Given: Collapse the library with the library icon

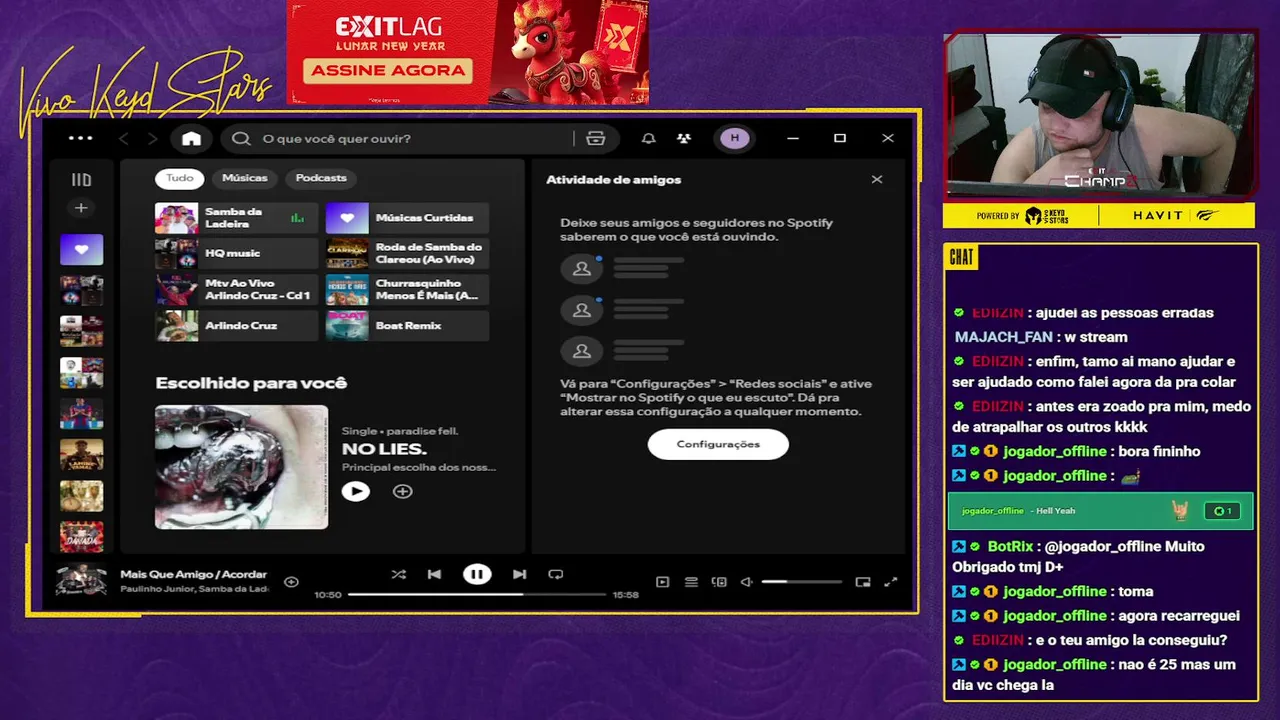Looking at the screenshot, I should click(x=81, y=180).
